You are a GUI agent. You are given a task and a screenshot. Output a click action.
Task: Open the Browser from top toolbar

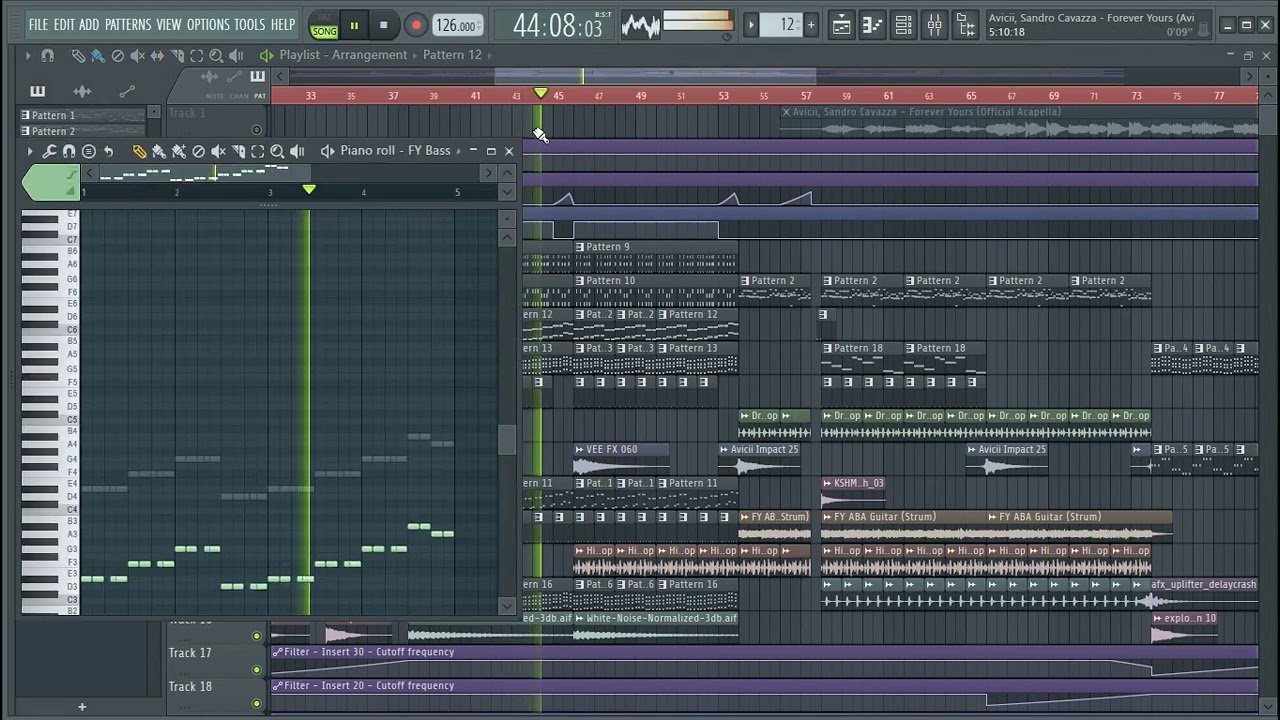[965, 25]
